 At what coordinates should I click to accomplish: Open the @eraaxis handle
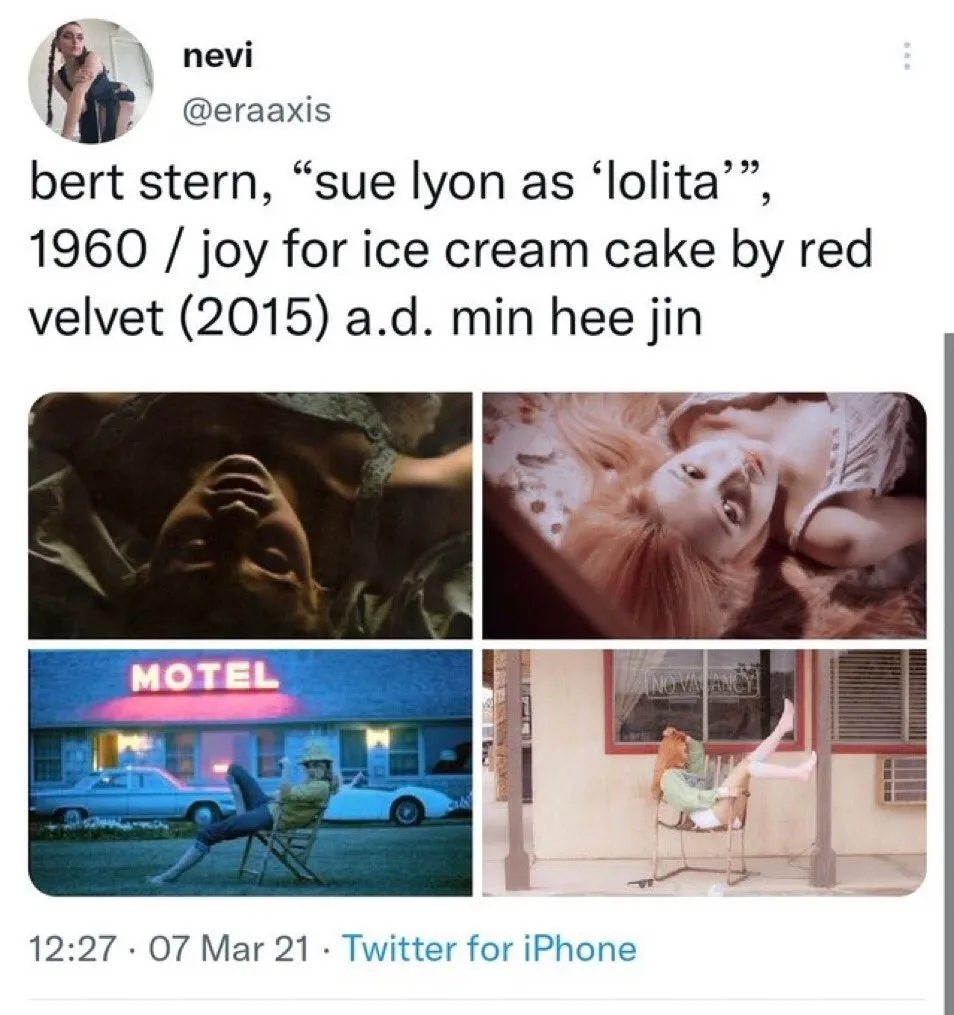point(257,110)
